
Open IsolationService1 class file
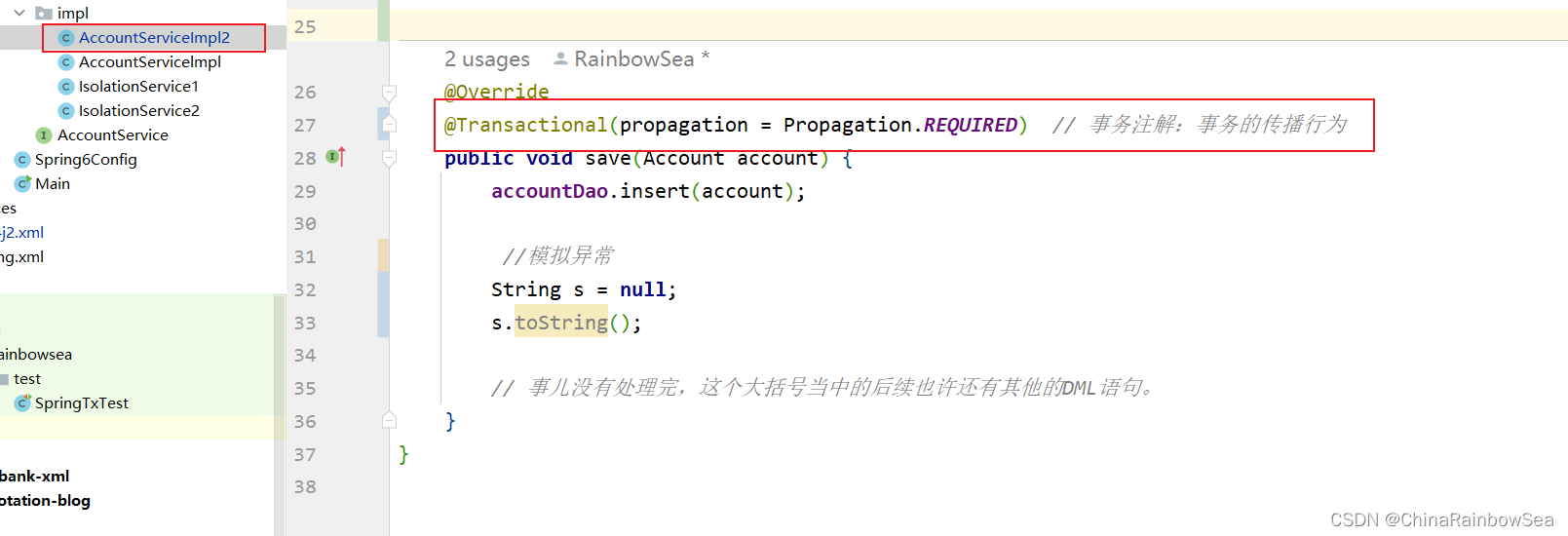pos(138,86)
